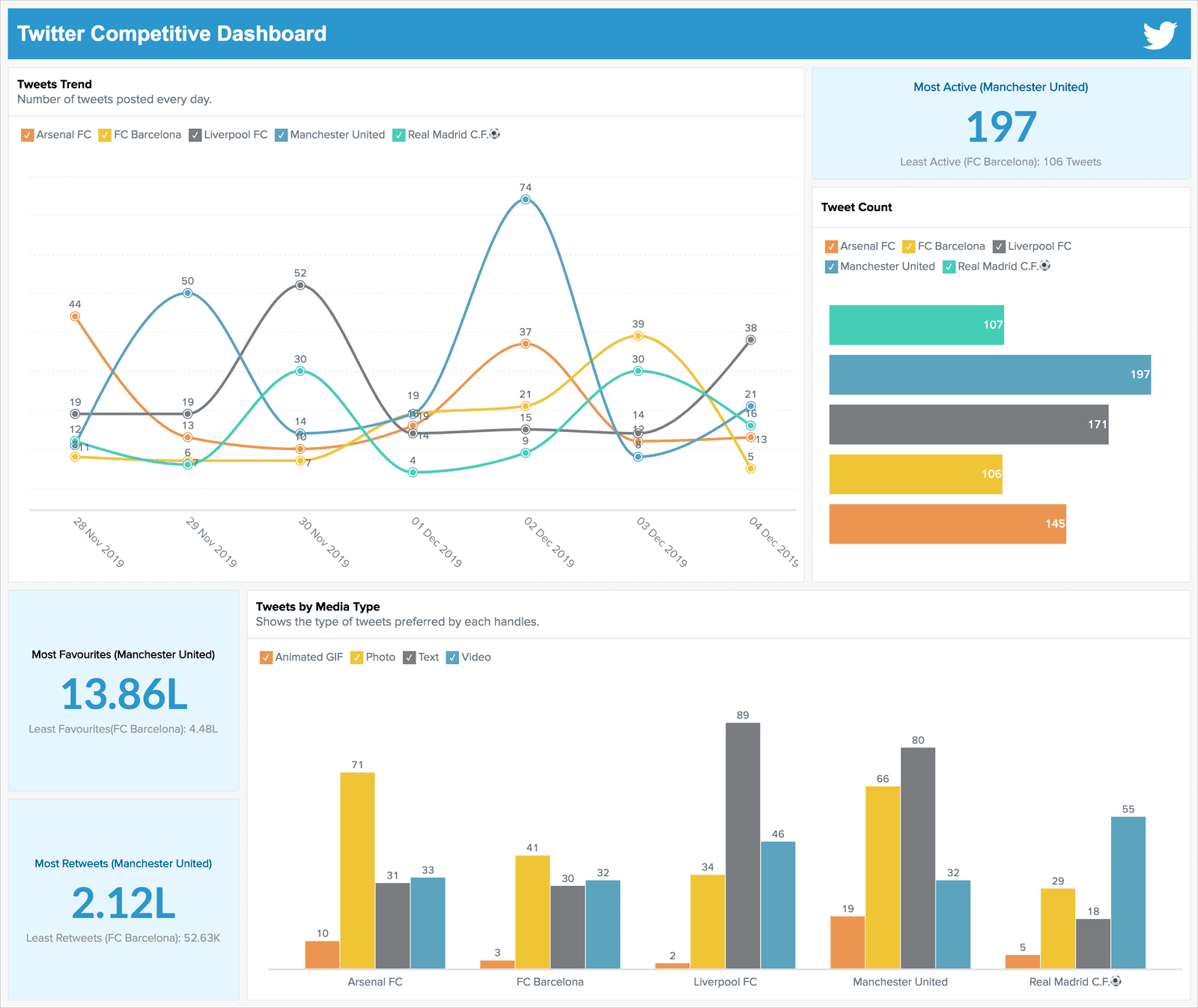This screenshot has width=1198, height=1008.
Task: Click Manchester United Text bar labeled 80
Action: tap(918, 858)
